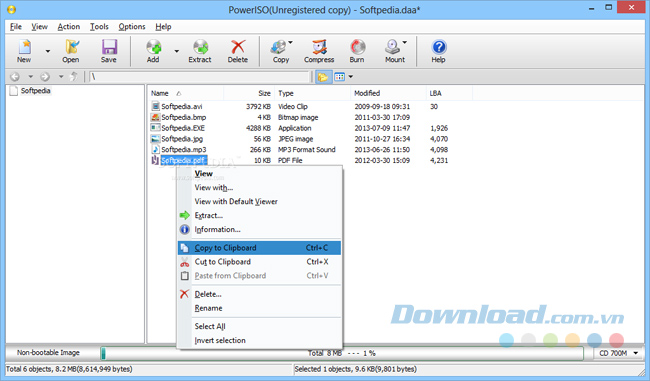Open the Action menu

pyautogui.click(x=68, y=27)
